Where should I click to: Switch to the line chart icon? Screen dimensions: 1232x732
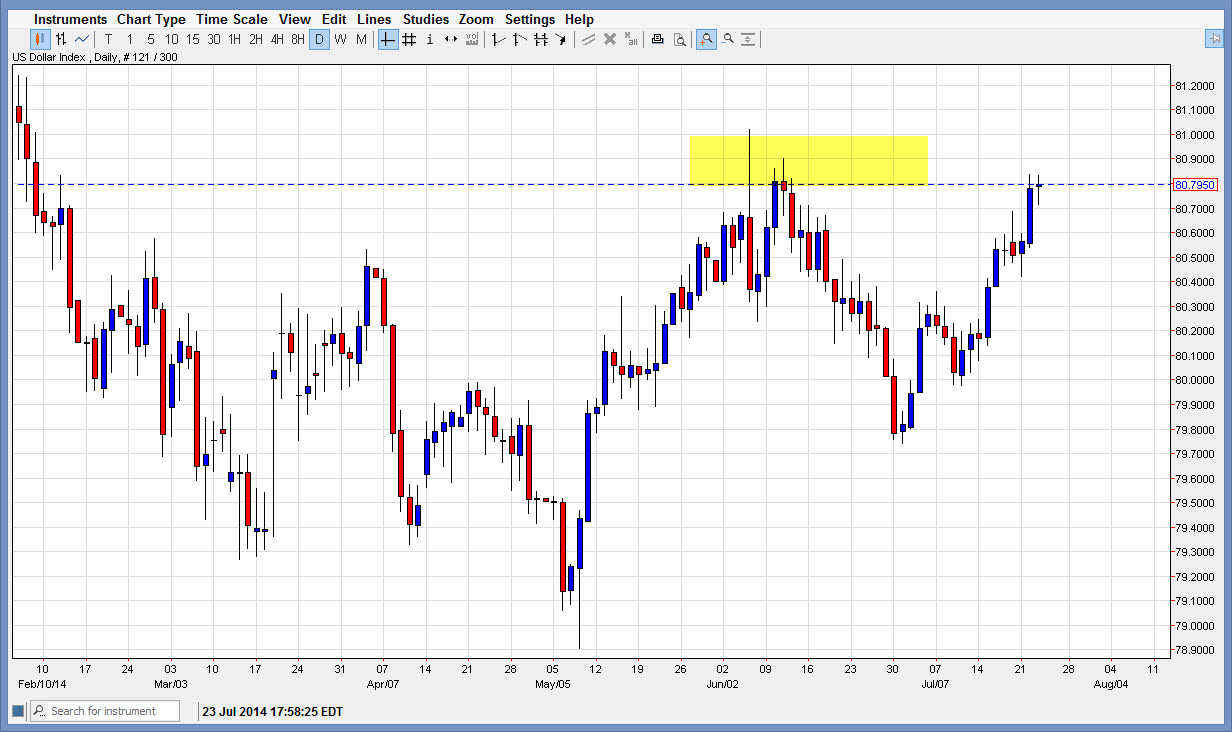82,39
